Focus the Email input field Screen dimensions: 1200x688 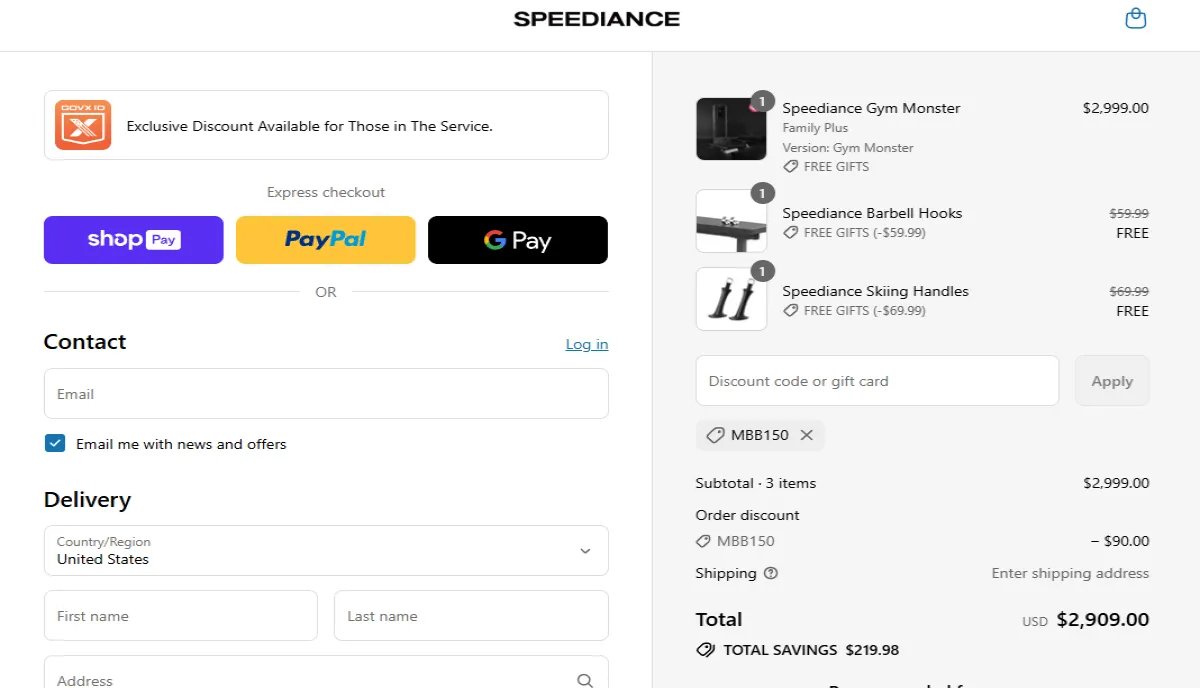326,394
